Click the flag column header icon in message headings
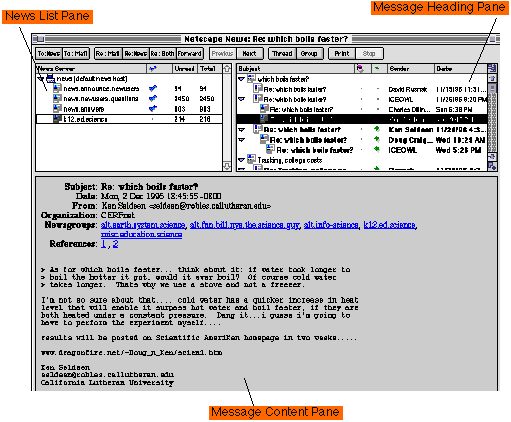 [360, 69]
